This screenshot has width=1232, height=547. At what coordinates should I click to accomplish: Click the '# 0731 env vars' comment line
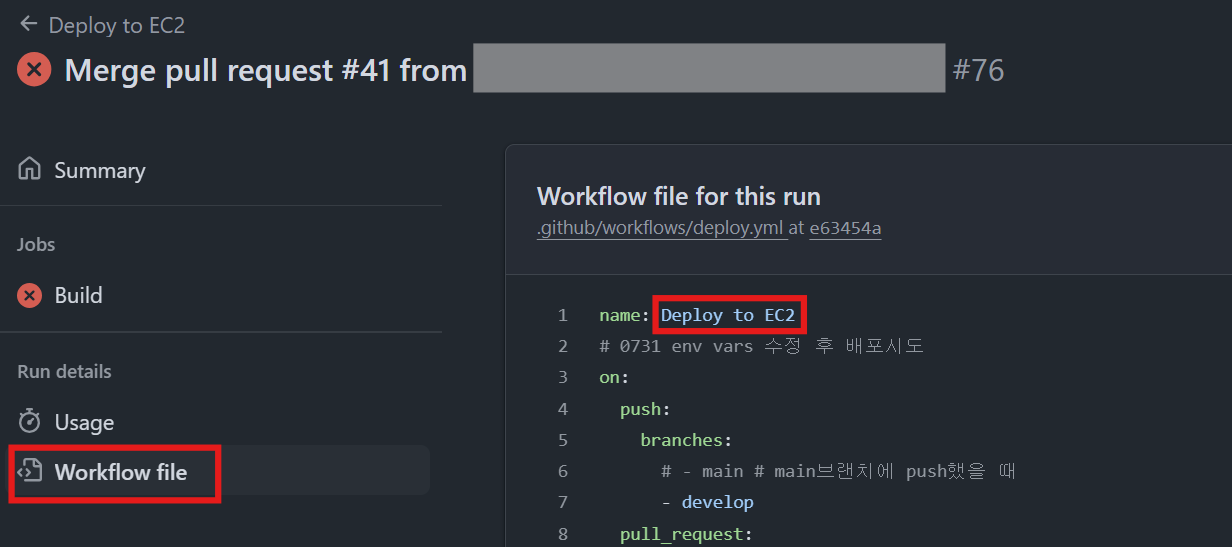click(x=761, y=346)
